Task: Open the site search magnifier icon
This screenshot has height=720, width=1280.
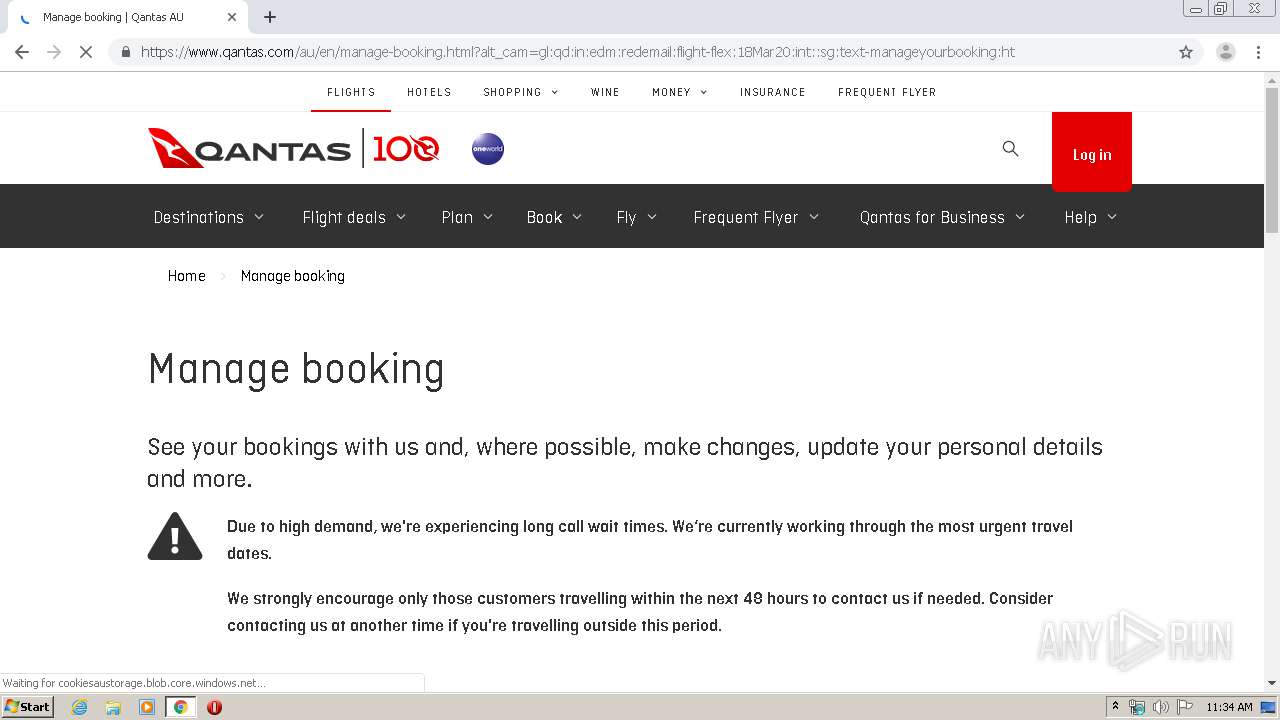Action: click(x=1011, y=149)
